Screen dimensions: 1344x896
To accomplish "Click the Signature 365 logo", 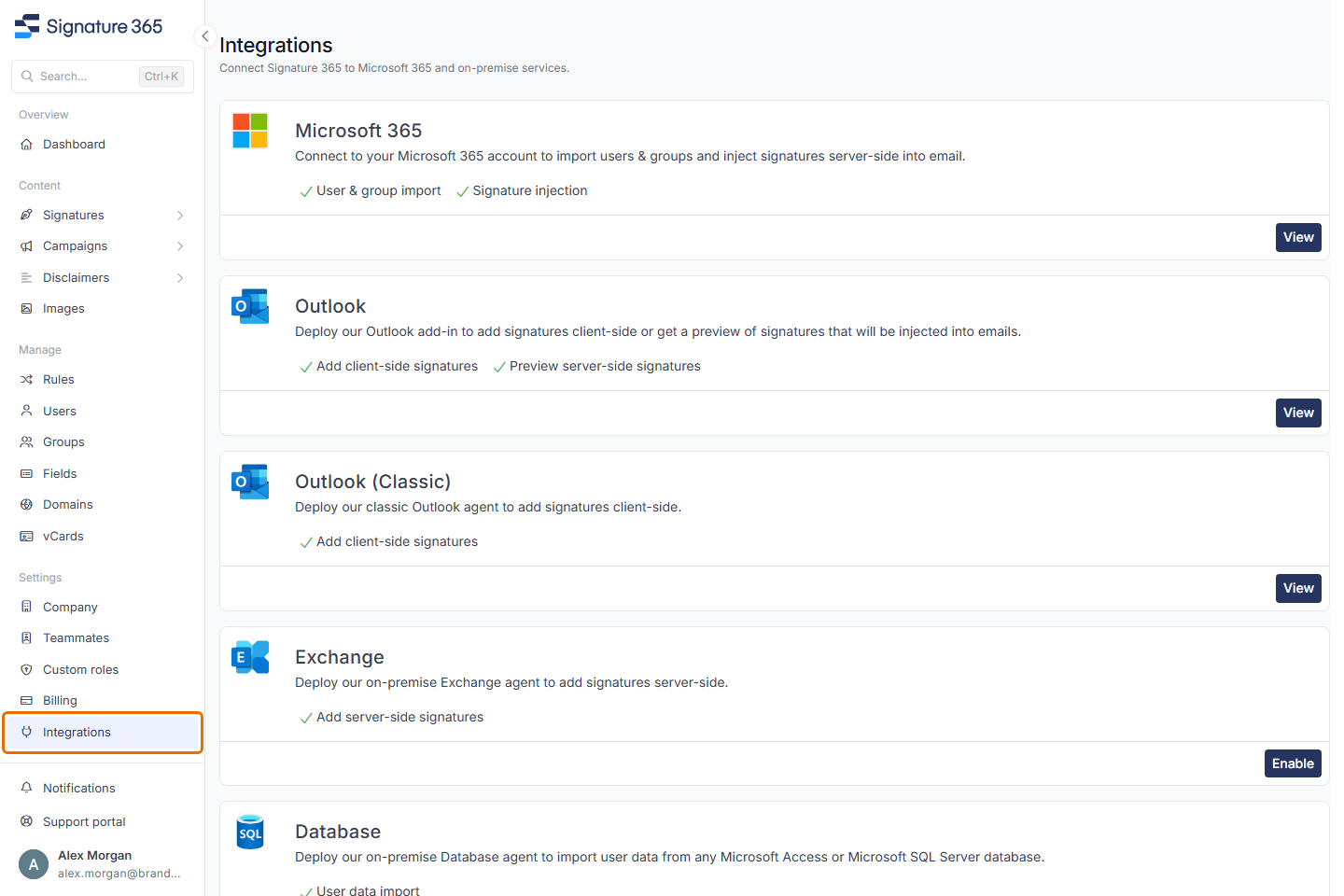I will (x=89, y=26).
